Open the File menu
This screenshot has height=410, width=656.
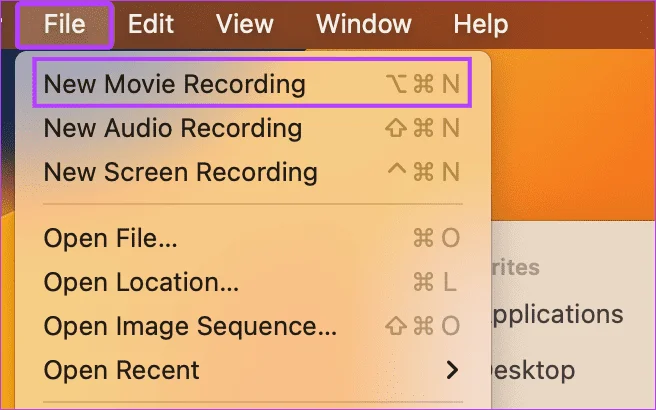64,24
